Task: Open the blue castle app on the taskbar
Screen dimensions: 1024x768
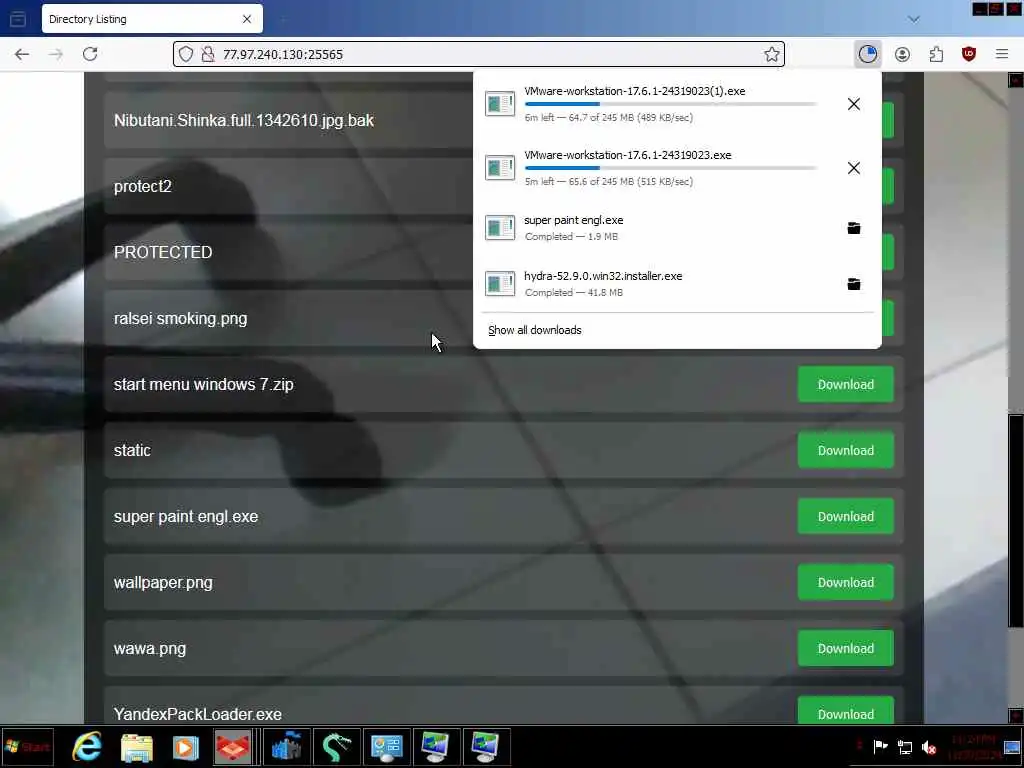Action: [x=287, y=747]
